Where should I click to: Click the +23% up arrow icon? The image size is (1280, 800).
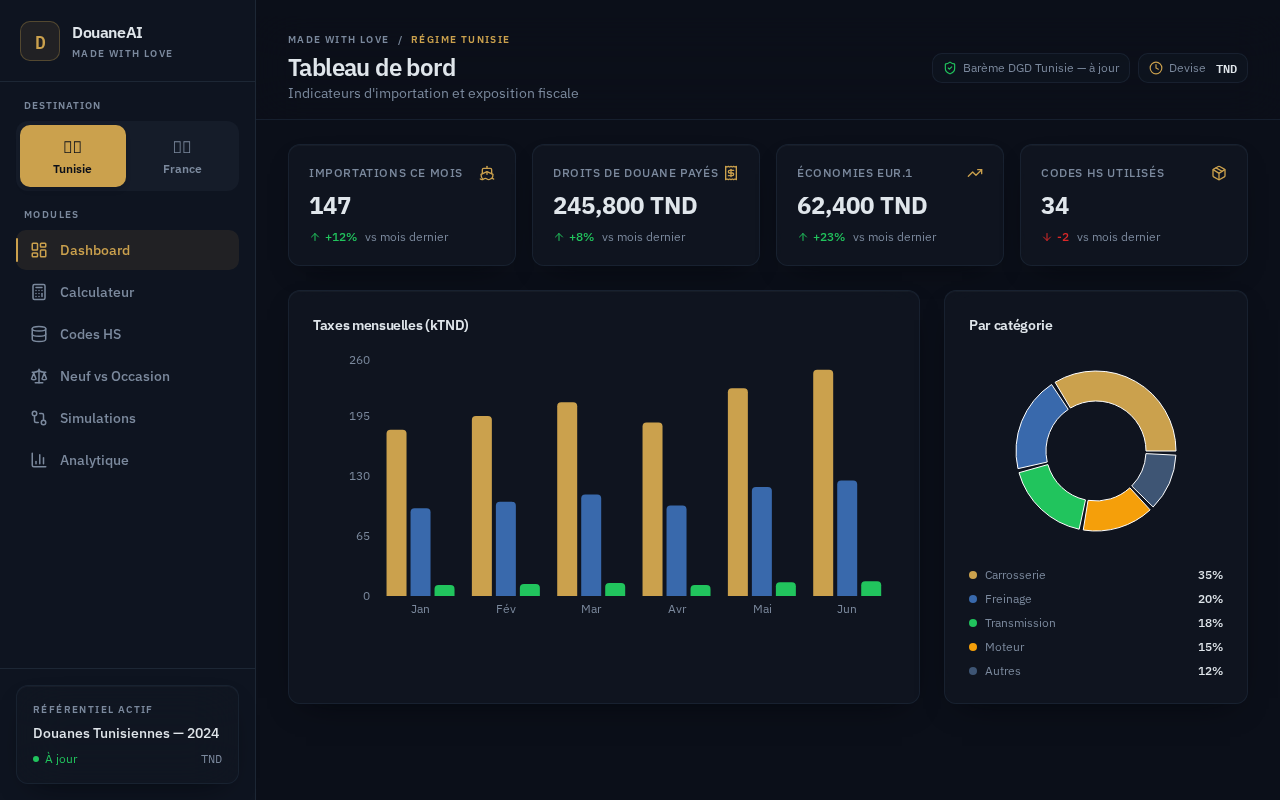click(x=803, y=237)
